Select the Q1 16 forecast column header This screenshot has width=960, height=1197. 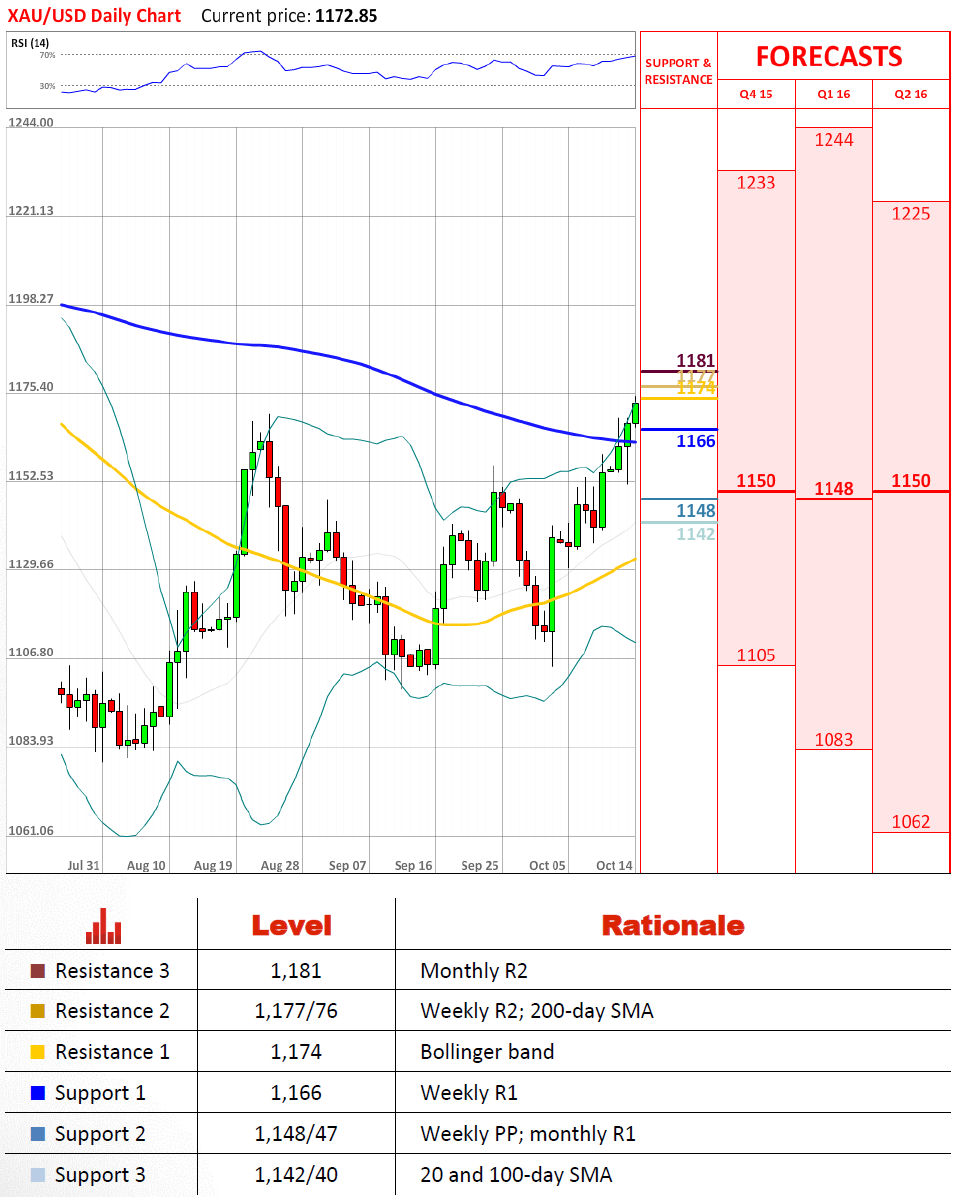833,94
